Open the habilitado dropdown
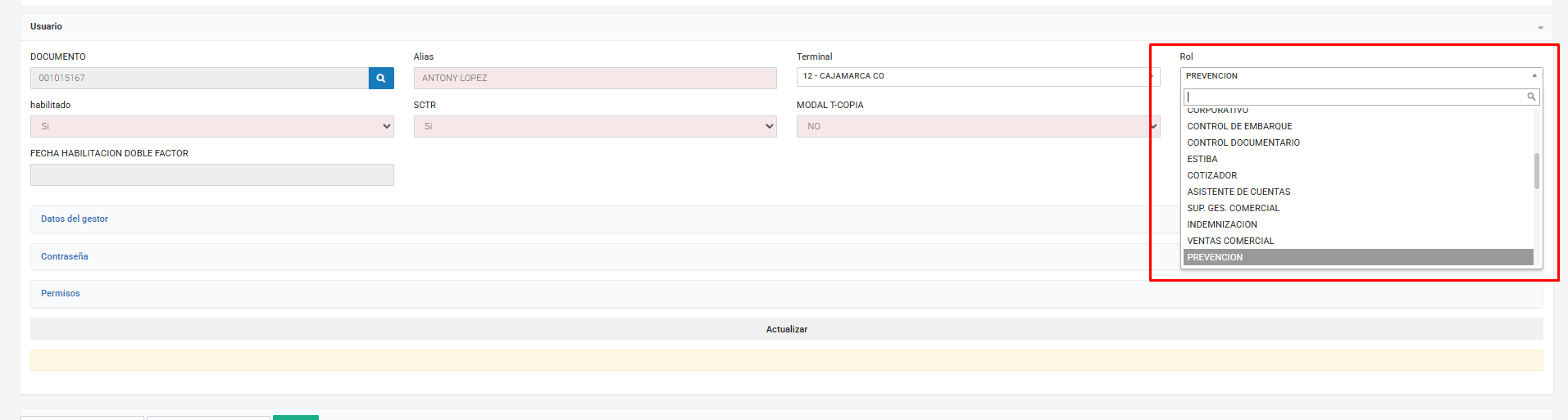 211,126
